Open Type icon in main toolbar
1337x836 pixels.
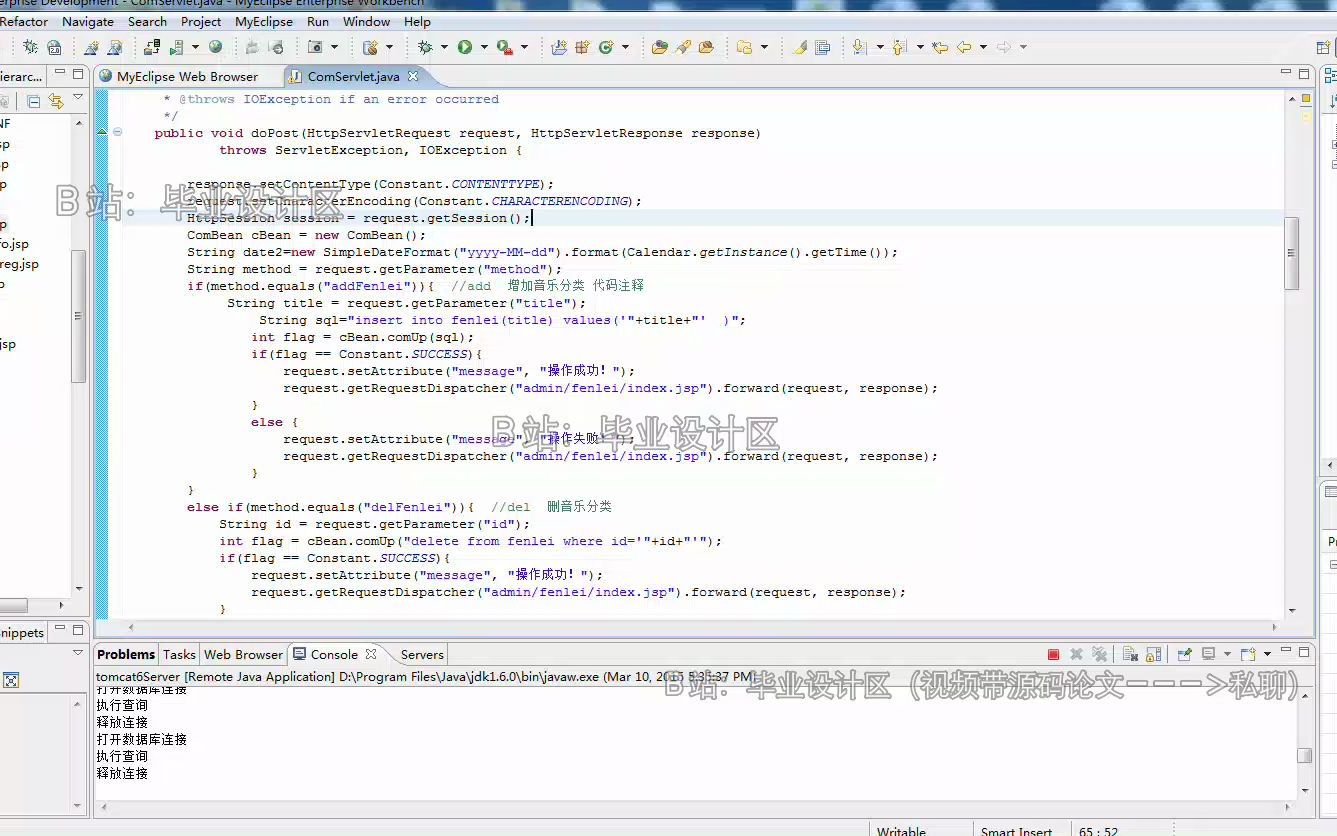pyautogui.click(x=659, y=47)
